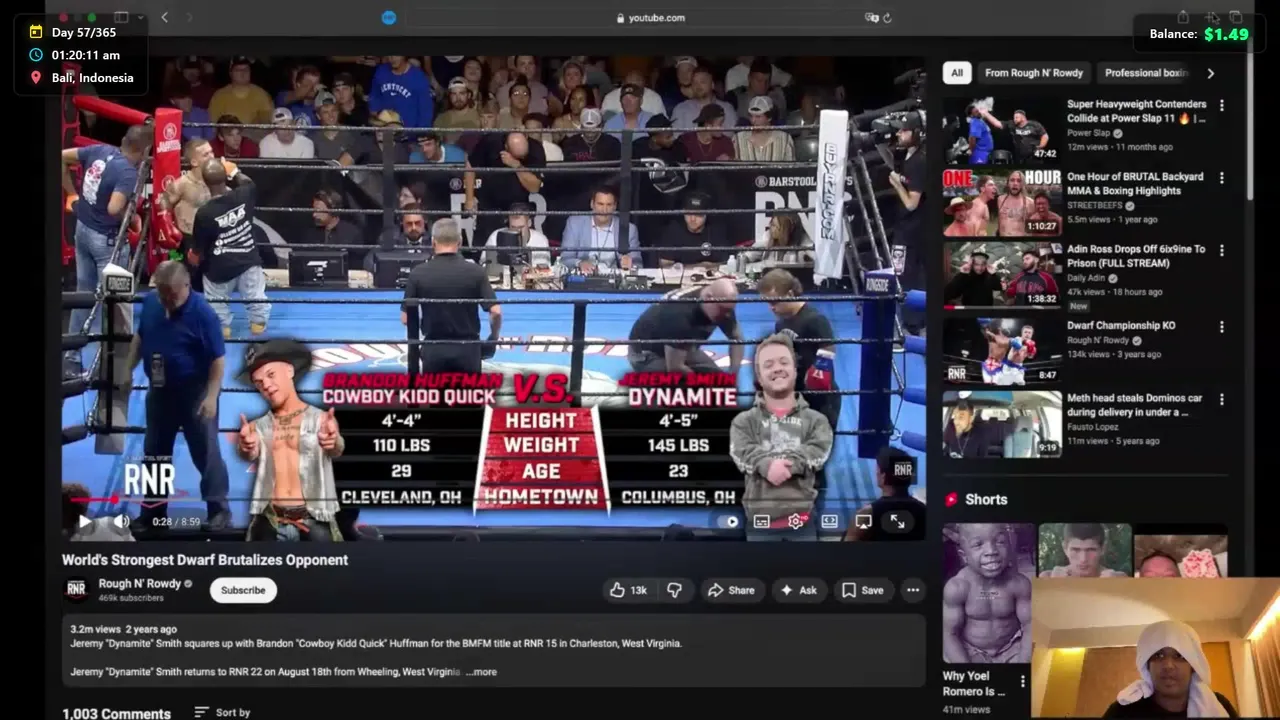
Task: Show Safari tab overview
Action: coord(1237,17)
